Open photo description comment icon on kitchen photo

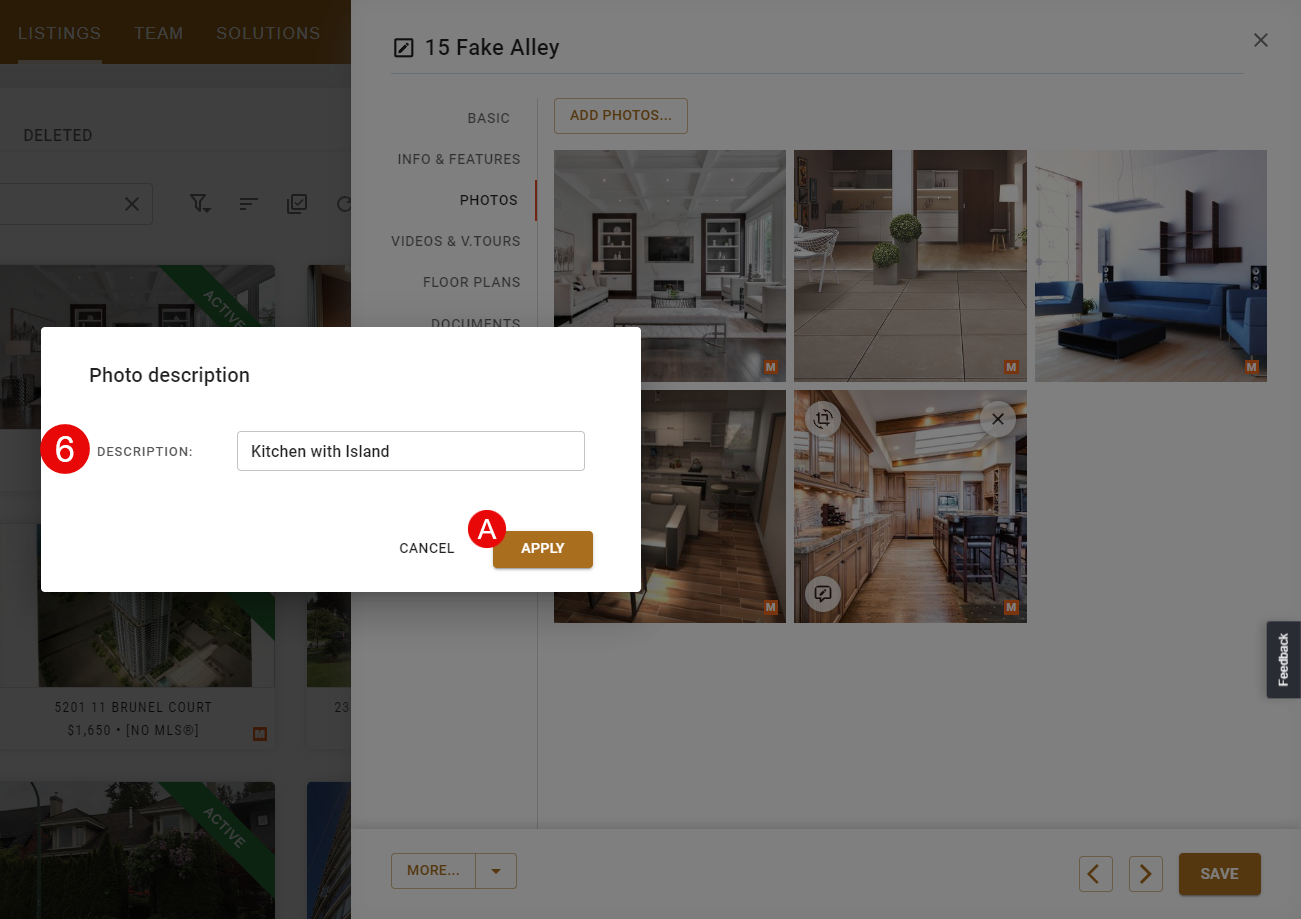coord(823,594)
